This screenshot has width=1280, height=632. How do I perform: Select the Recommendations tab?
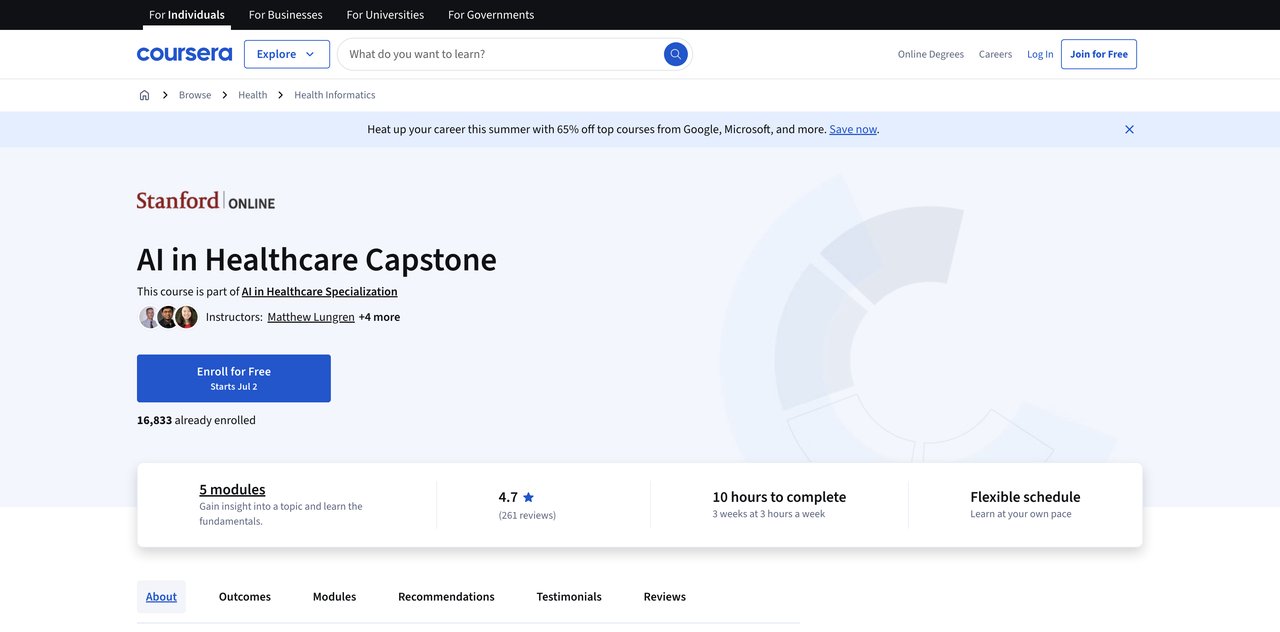coord(446,596)
